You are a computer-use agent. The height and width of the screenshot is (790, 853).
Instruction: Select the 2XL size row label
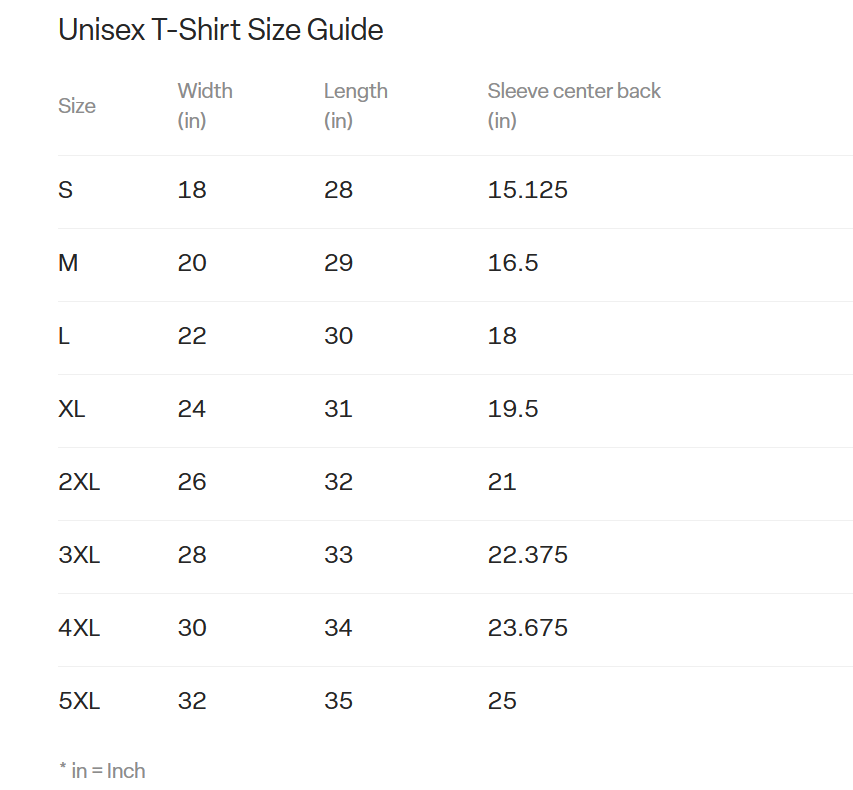pyautogui.click(x=79, y=482)
